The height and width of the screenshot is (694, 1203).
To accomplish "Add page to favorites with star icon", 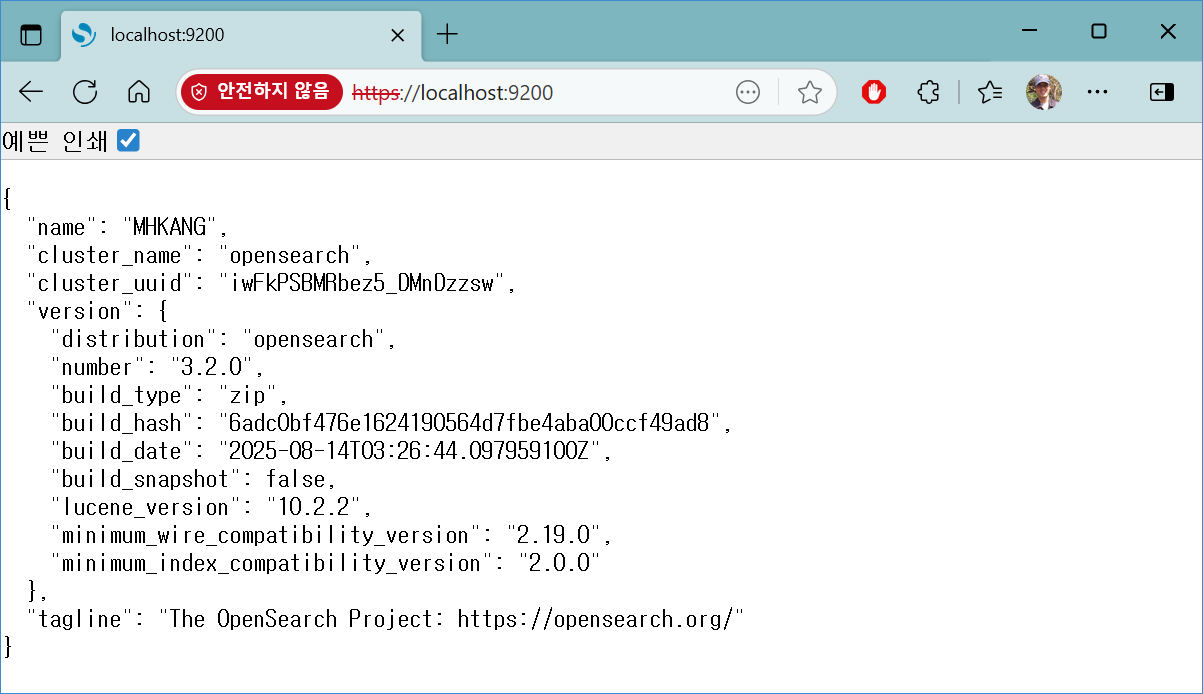I will (x=809, y=92).
